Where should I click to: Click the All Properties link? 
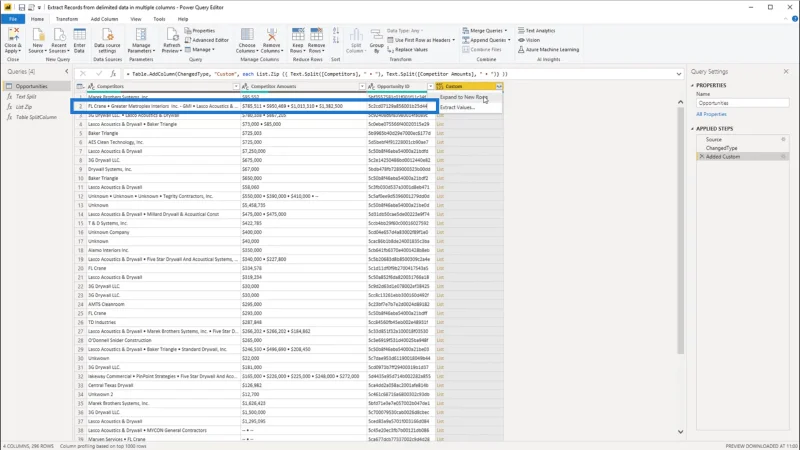pyautogui.click(x=711, y=114)
